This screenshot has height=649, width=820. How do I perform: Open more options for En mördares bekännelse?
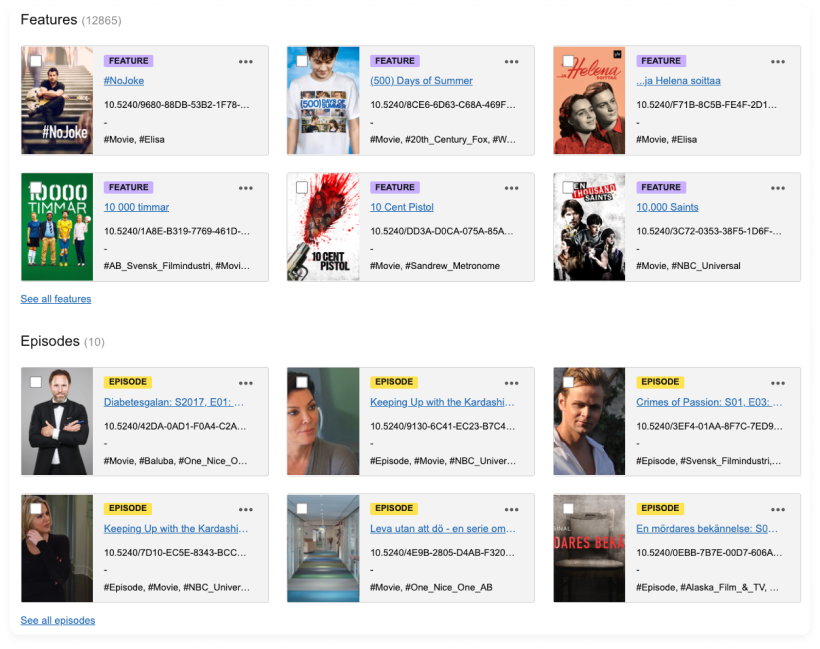click(778, 510)
